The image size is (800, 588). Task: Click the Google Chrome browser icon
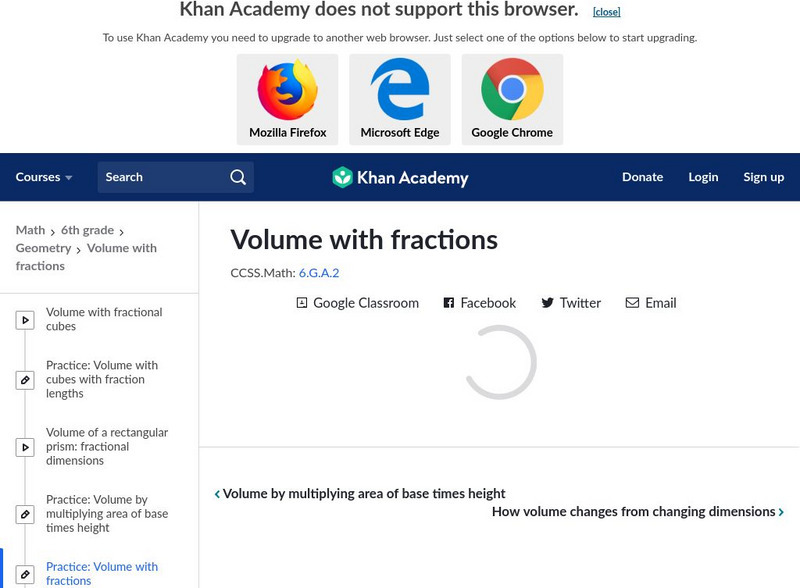tap(512, 90)
